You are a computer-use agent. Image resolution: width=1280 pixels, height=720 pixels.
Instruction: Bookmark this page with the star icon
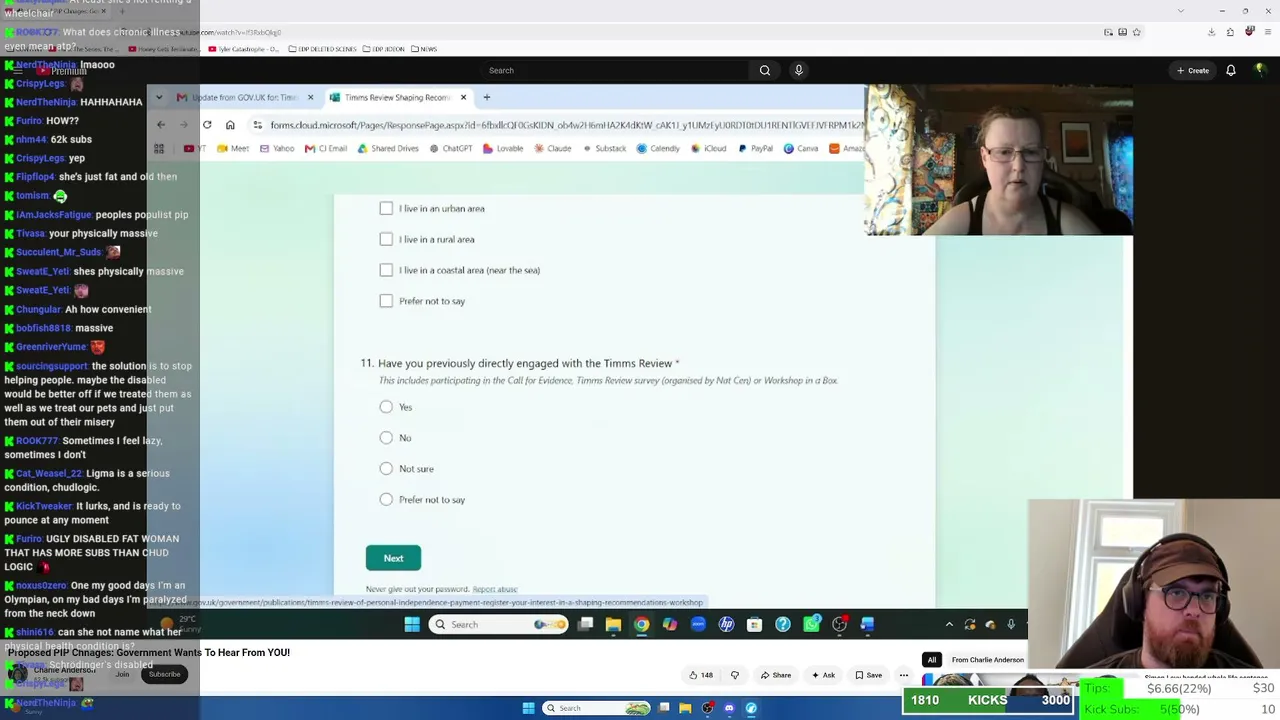(1137, 32)
